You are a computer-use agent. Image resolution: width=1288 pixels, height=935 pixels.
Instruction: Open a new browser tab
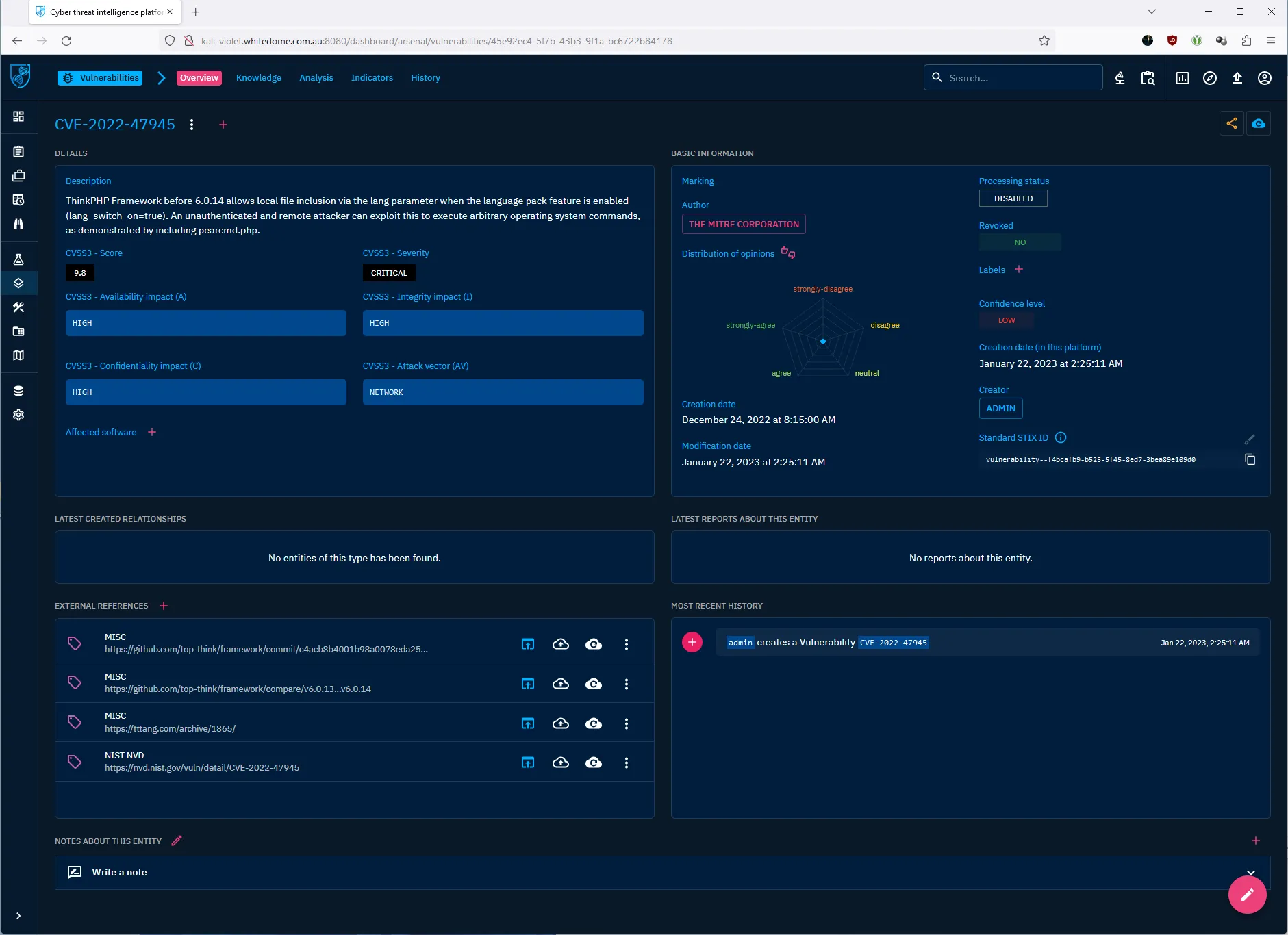(x=196, y=12)
